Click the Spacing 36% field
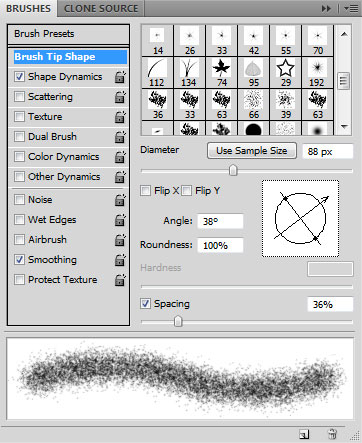Screen dimensions: 362x443 330,304
